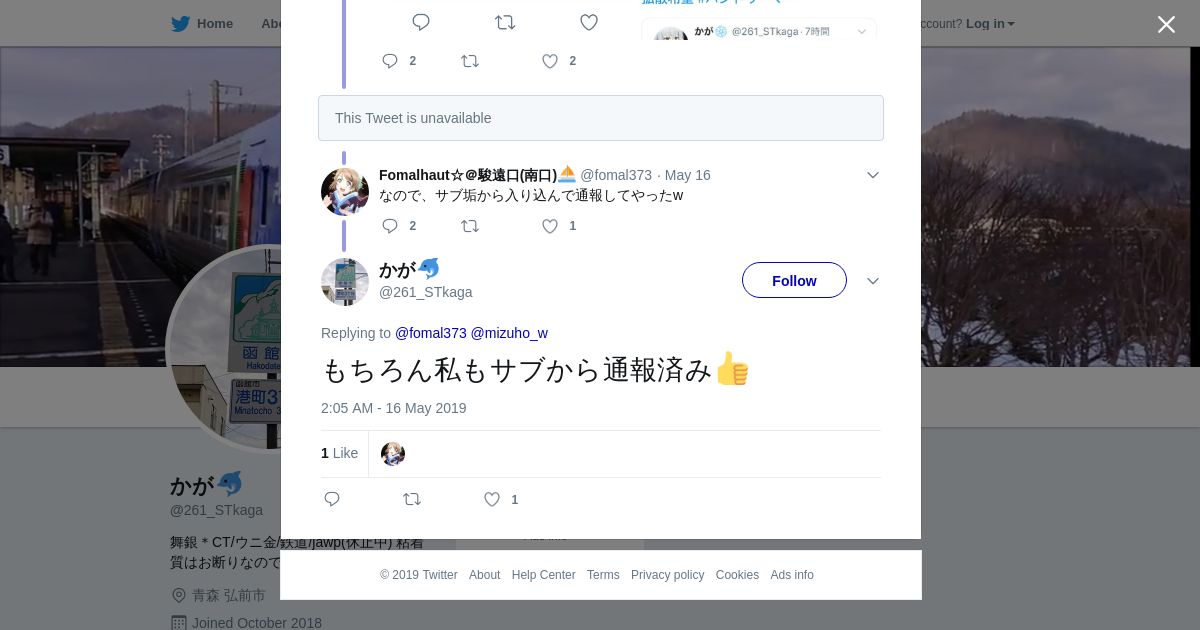
Task: Retweet the main tweet by かが
Action: (x=412, y=499)
